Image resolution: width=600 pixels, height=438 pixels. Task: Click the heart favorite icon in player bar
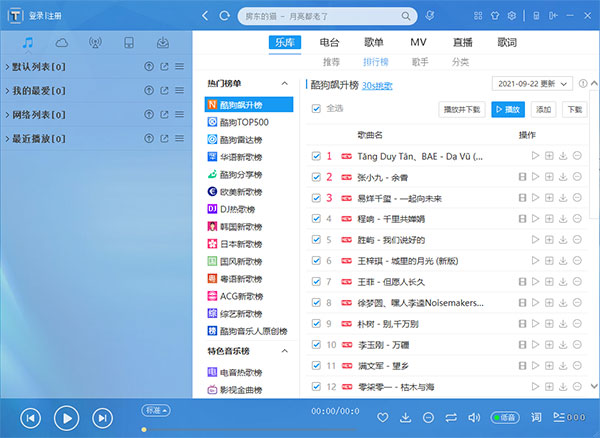[382, 417]
